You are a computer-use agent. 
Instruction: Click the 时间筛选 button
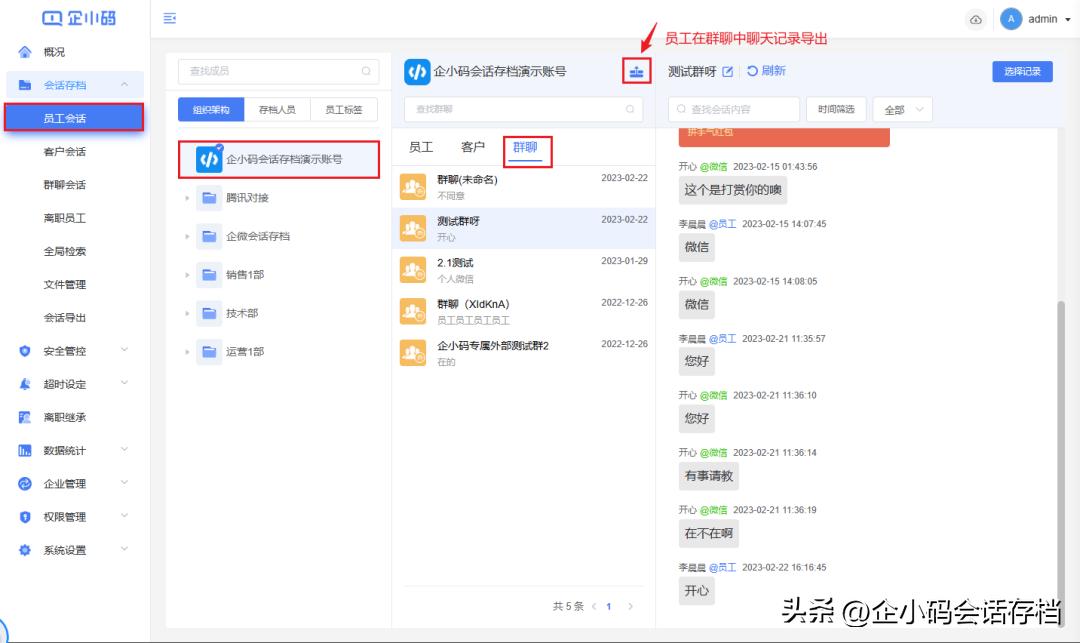(x=835, y=109)
